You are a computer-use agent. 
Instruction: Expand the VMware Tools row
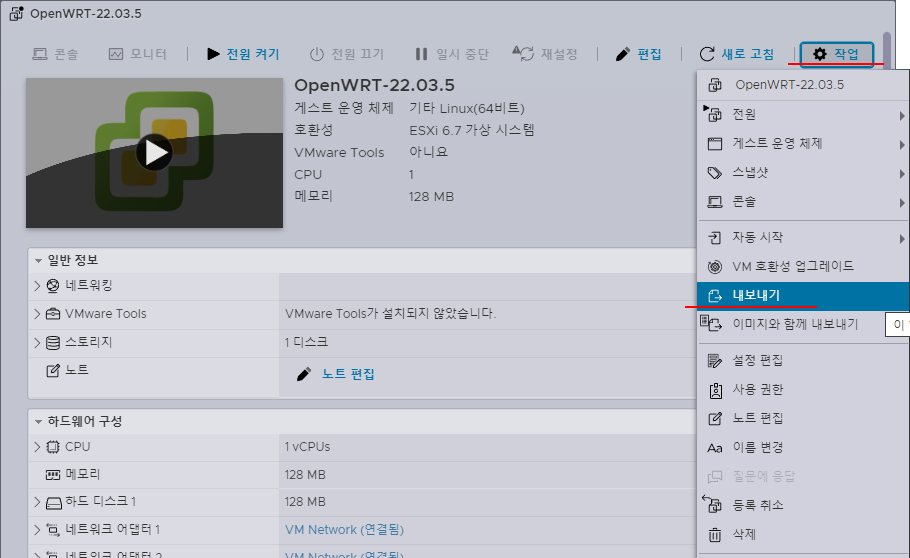(x=37, y=314)
